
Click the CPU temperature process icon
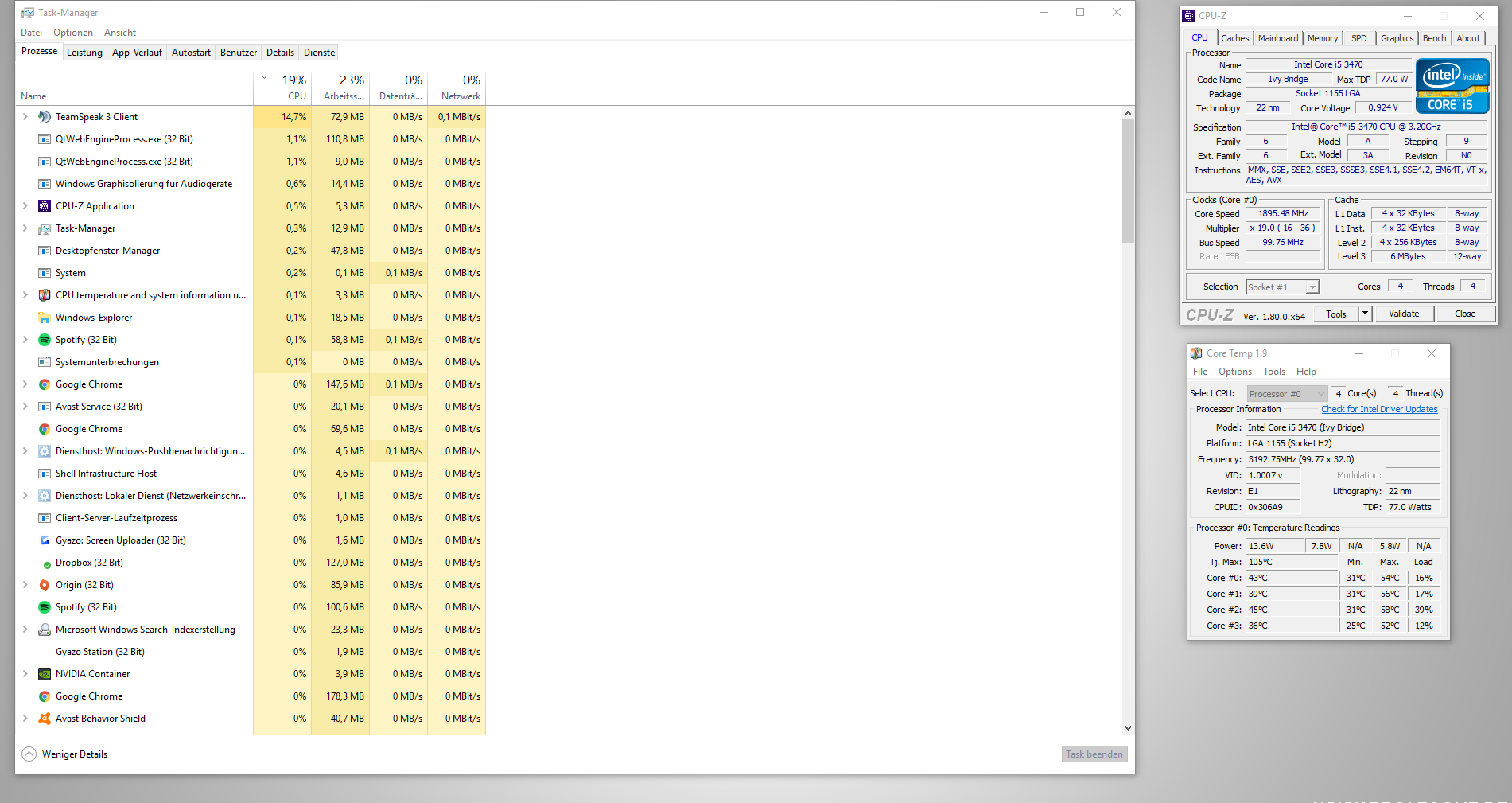45,295
